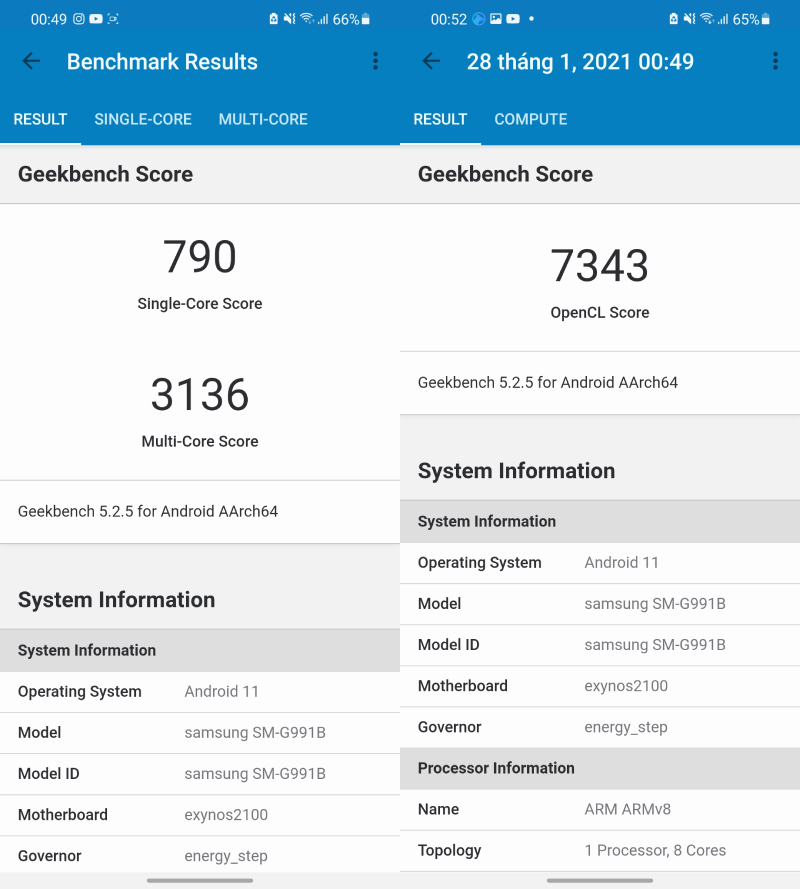
Task: Tap Model samsung SM-G991B row on right screen
Action: tap(600, 604)
